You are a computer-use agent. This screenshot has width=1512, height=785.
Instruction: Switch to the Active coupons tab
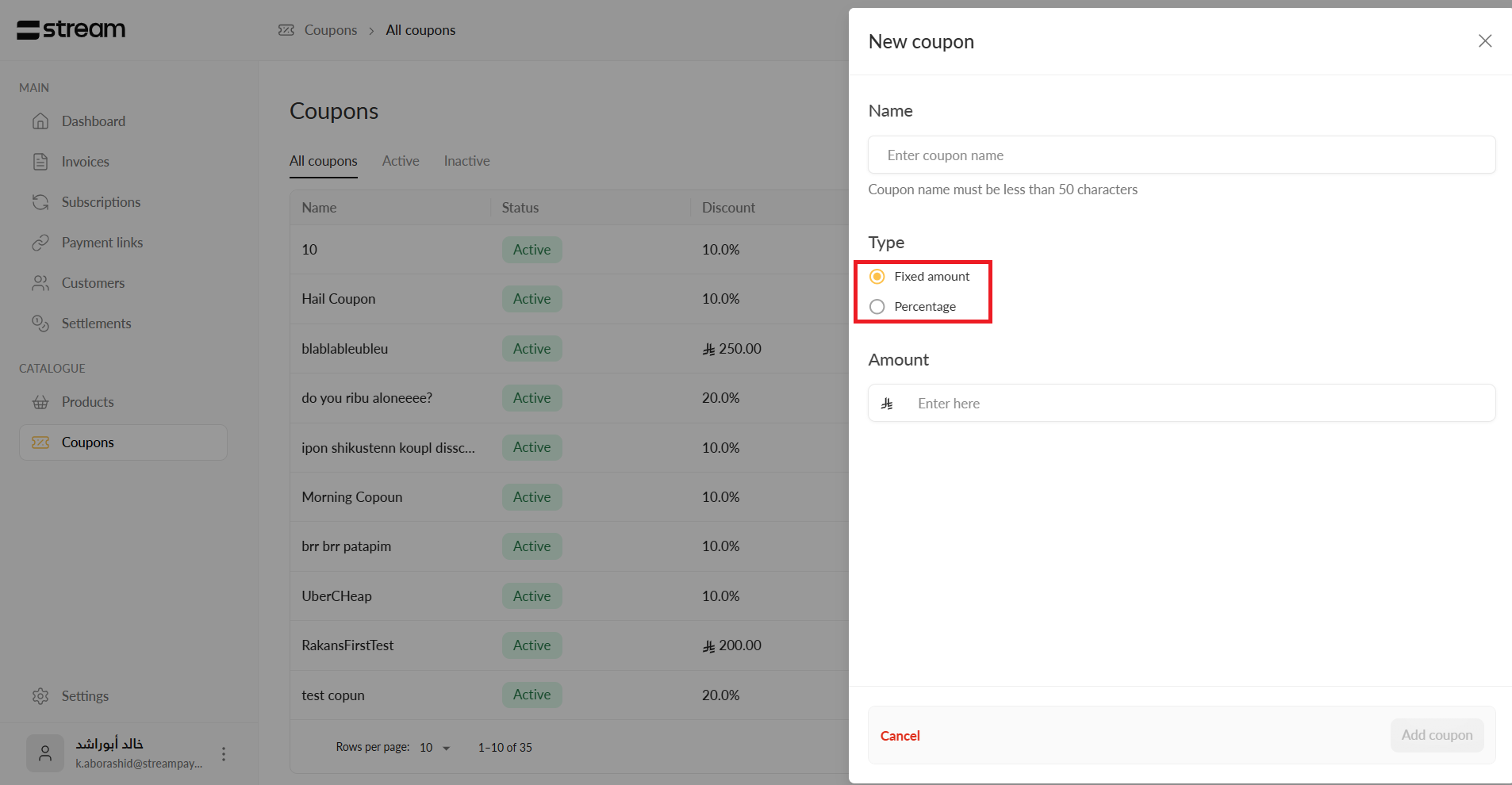pos(401,161)
